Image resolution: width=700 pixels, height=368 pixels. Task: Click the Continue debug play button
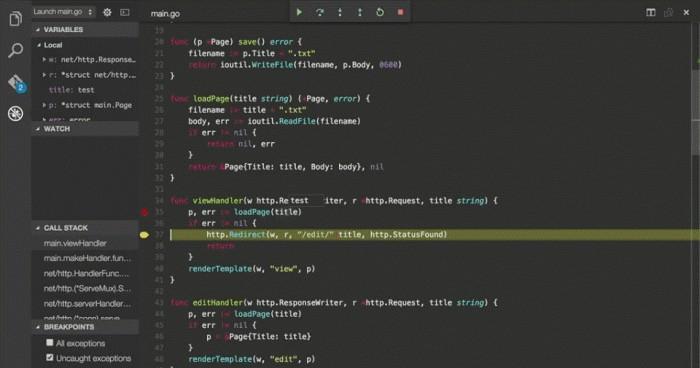tap(299, 13)
